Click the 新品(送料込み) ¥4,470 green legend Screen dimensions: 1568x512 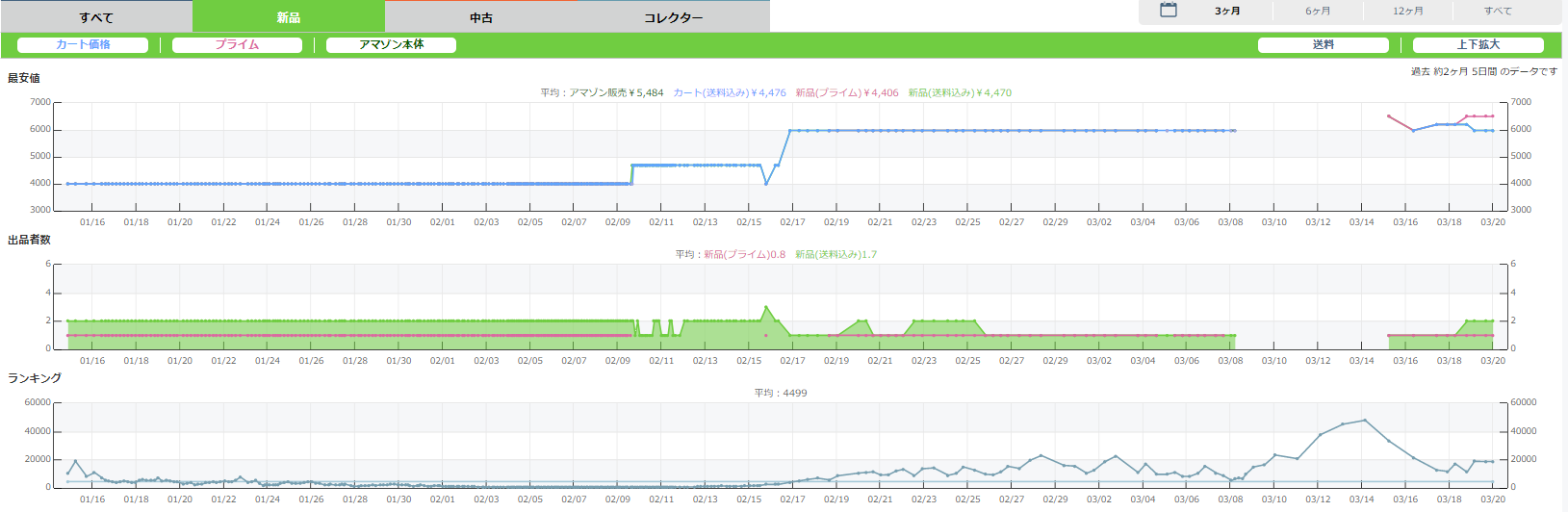point(960,93)
